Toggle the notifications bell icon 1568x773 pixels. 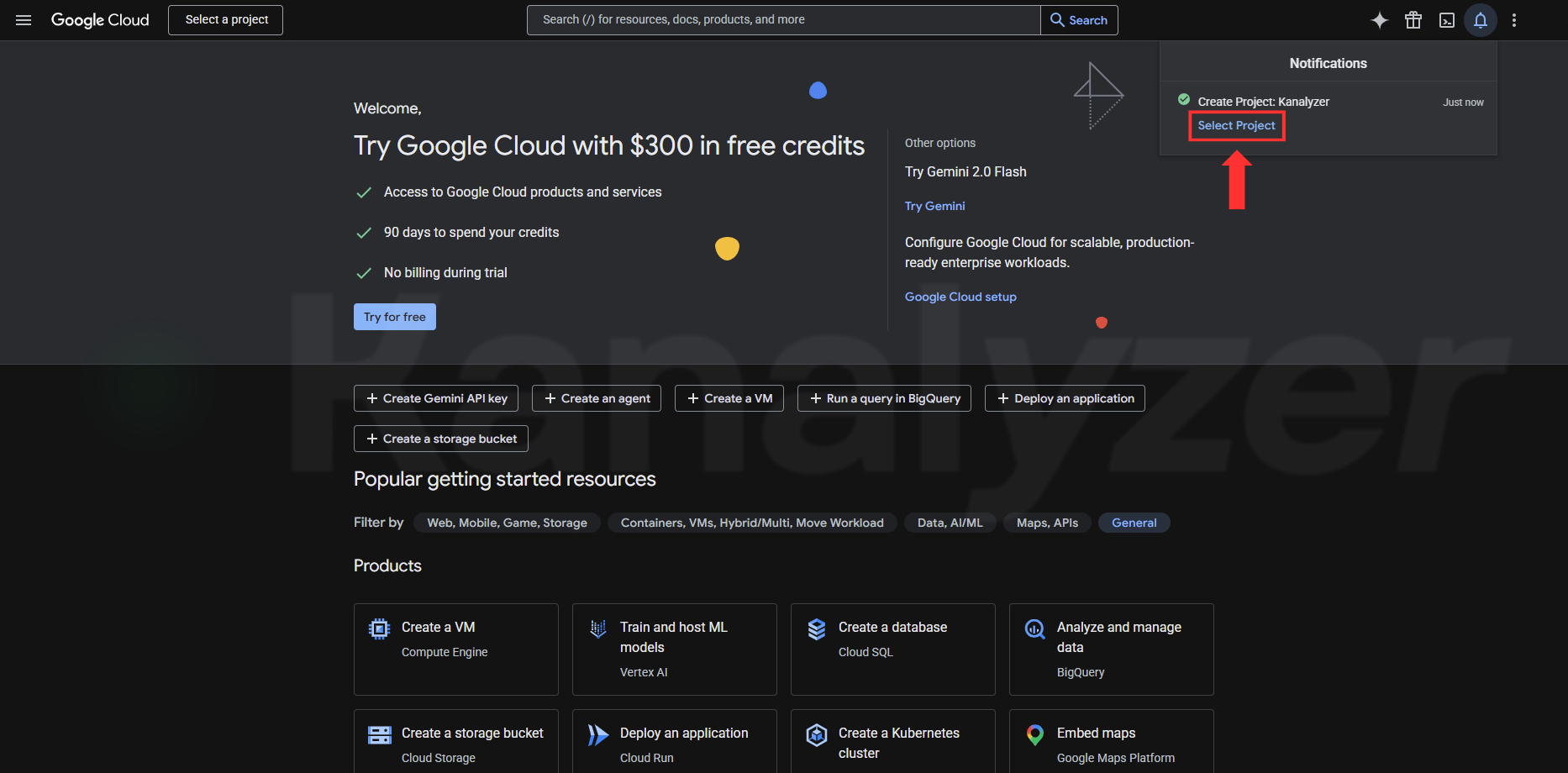tap(1481, 20)
